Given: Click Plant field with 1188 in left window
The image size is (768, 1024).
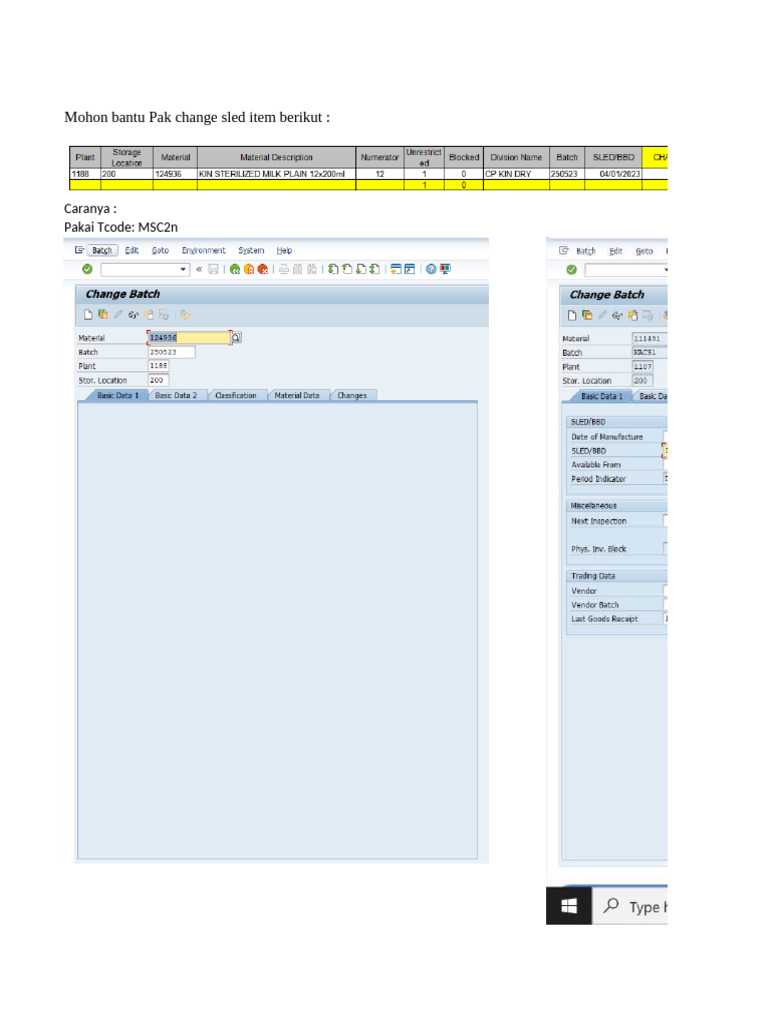Looking at the screenshot, I should pos(159,366).
